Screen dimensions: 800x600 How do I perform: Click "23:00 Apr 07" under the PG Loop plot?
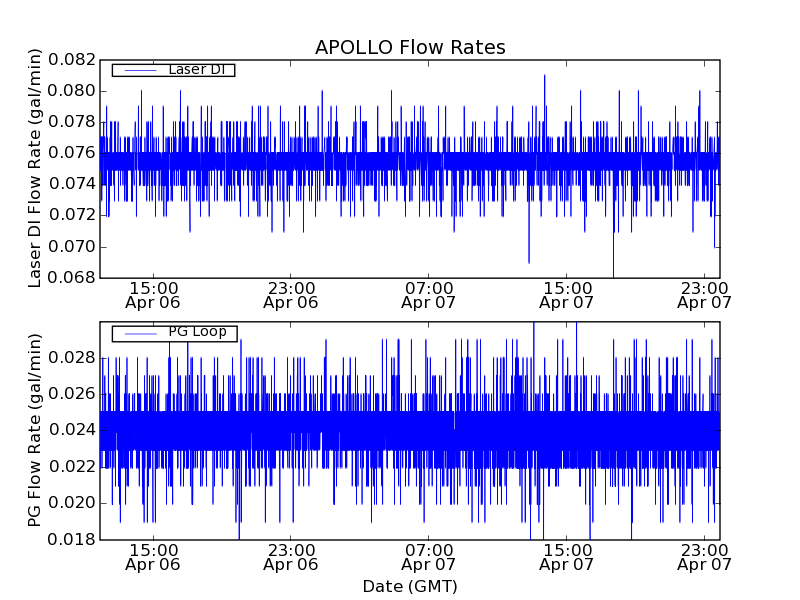(705, 557)
